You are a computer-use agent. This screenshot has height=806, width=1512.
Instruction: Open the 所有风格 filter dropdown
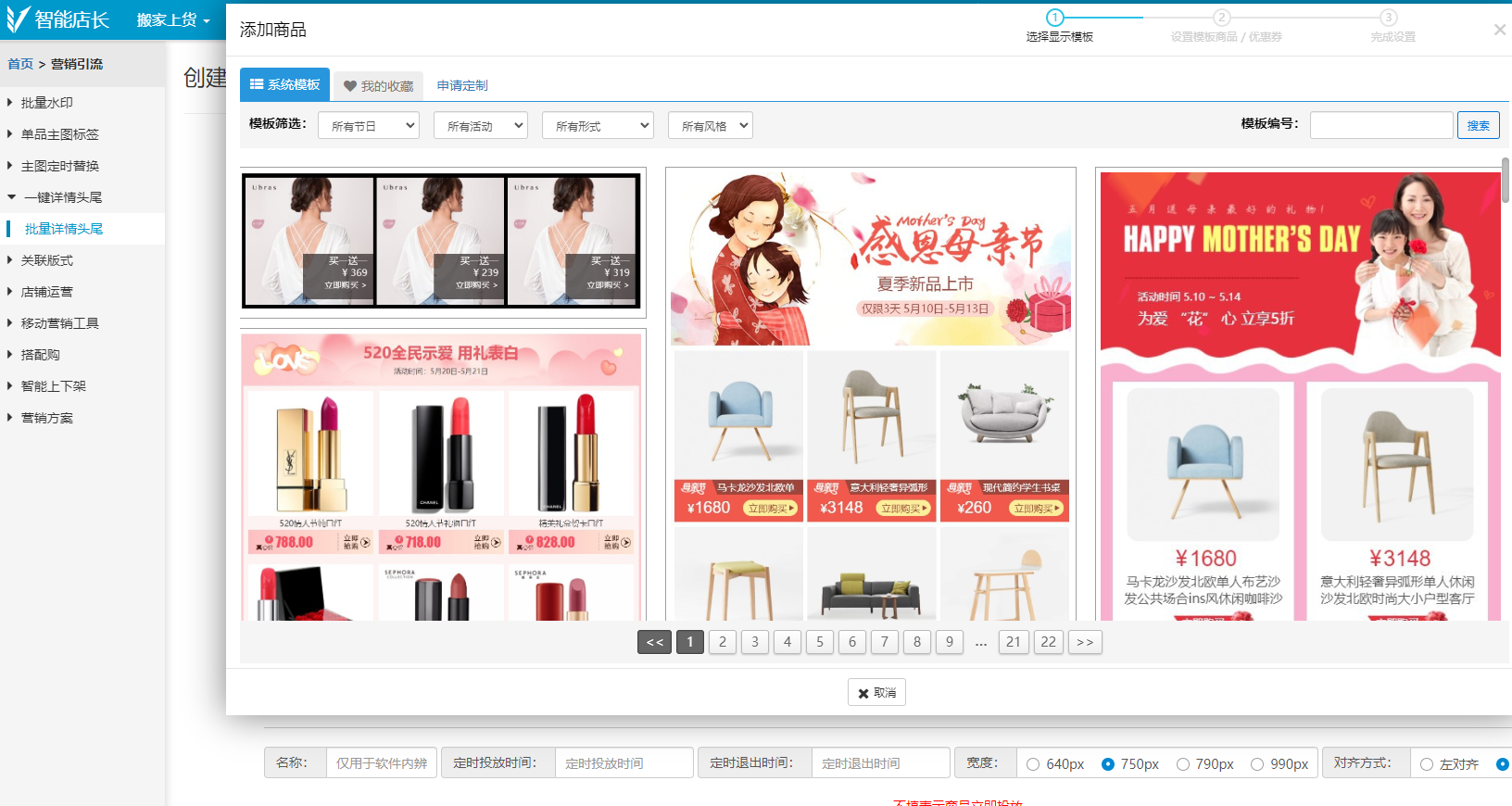click(x=711, y=125)
